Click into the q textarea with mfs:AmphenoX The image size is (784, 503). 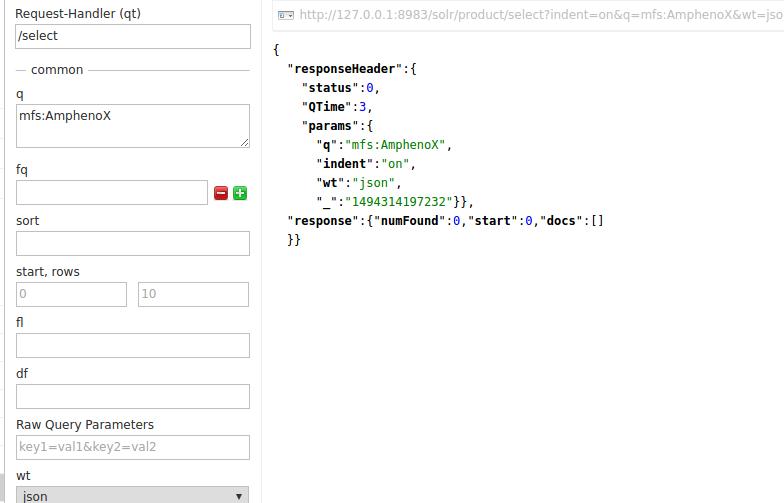point(133,126)
